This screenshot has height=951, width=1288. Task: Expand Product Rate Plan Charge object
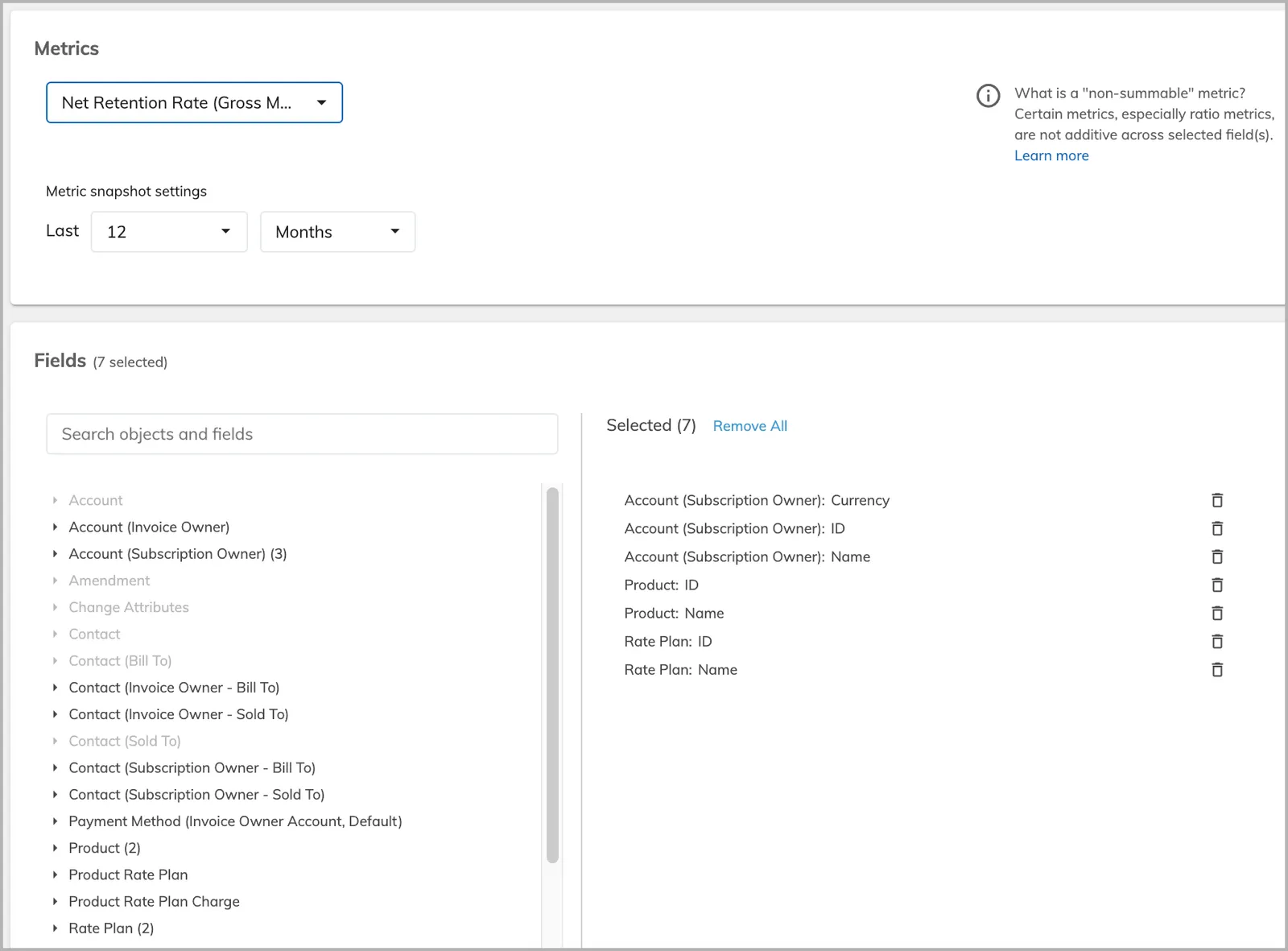55,901
